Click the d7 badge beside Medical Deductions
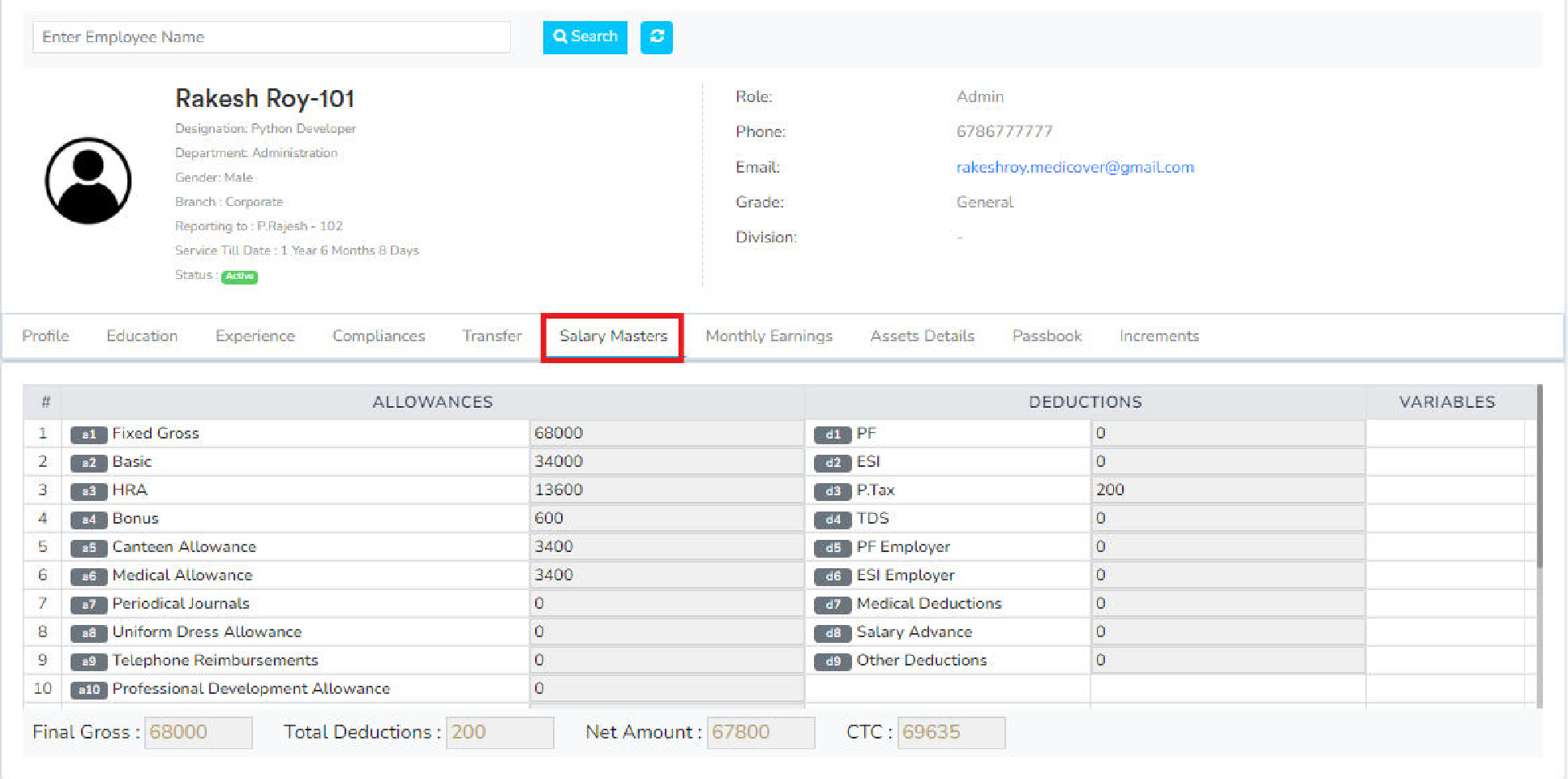1568x779 pixels. (833, 605)
